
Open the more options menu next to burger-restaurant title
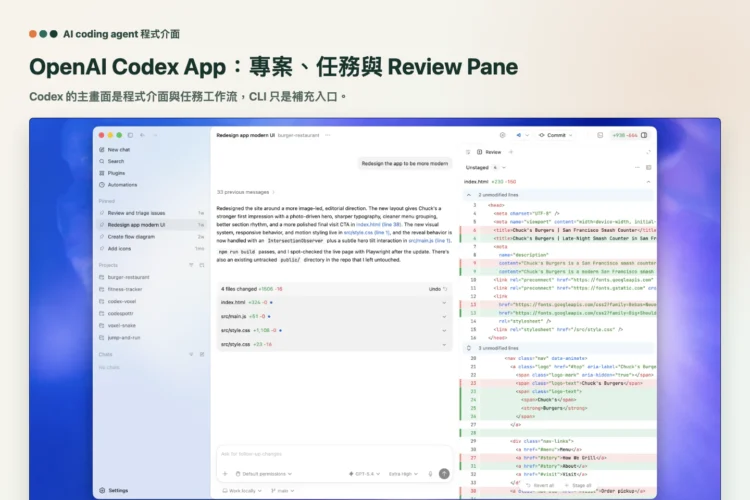(328, 135)
